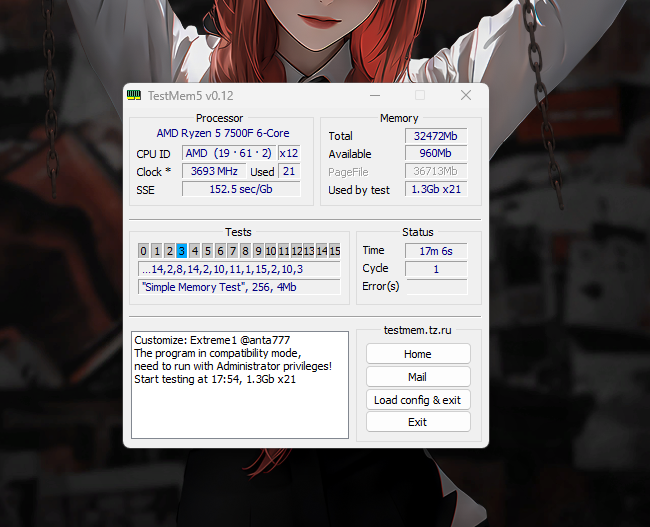Screen dimensions: 650x527
Task: Click the Used threads value 21
Action: click(289, 171)
